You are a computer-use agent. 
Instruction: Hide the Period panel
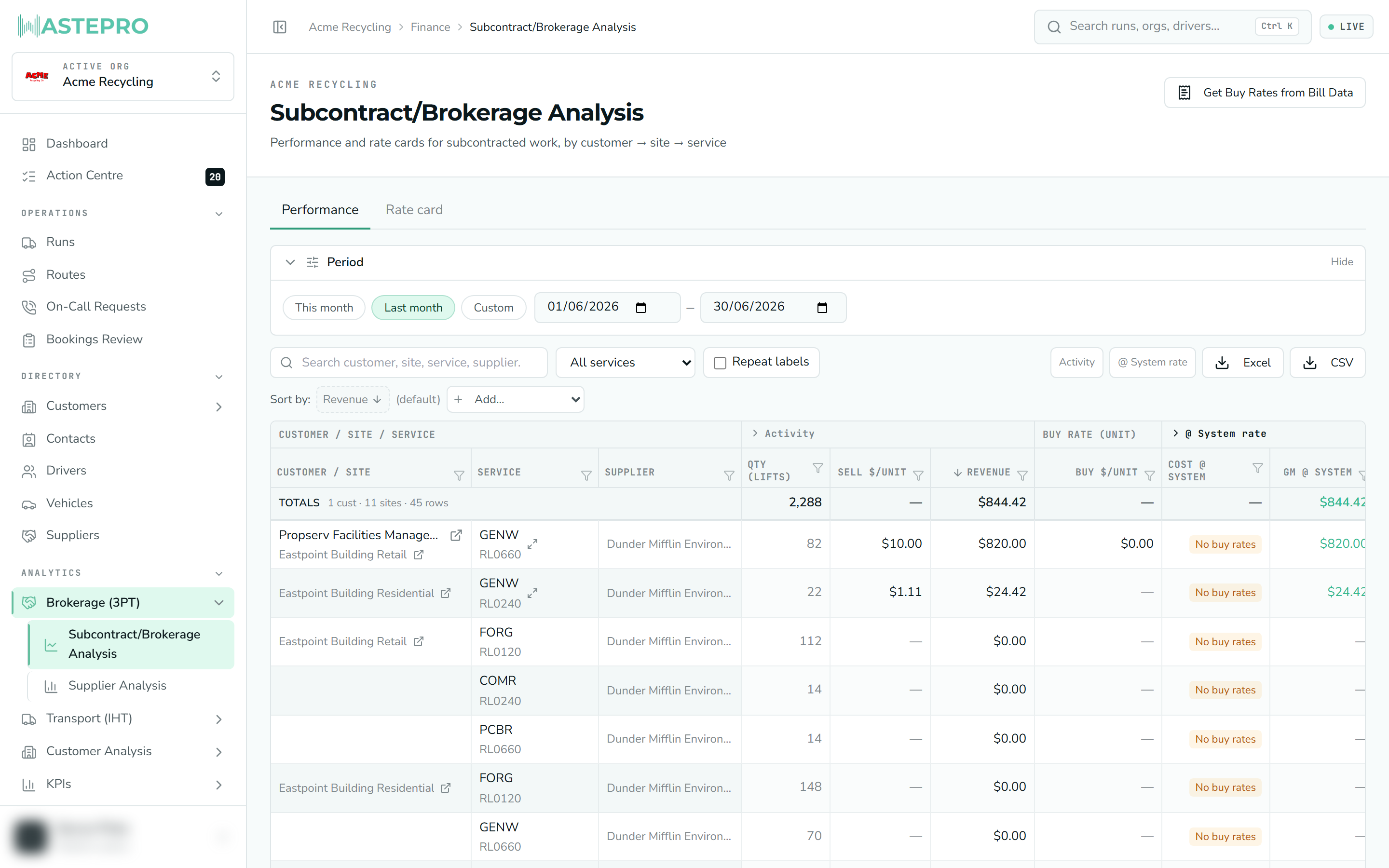[1341, 262]
